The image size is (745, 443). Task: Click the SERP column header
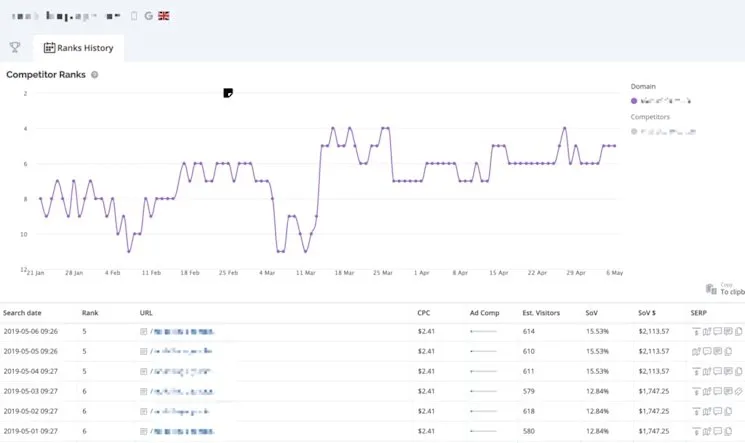click(698, 313)
